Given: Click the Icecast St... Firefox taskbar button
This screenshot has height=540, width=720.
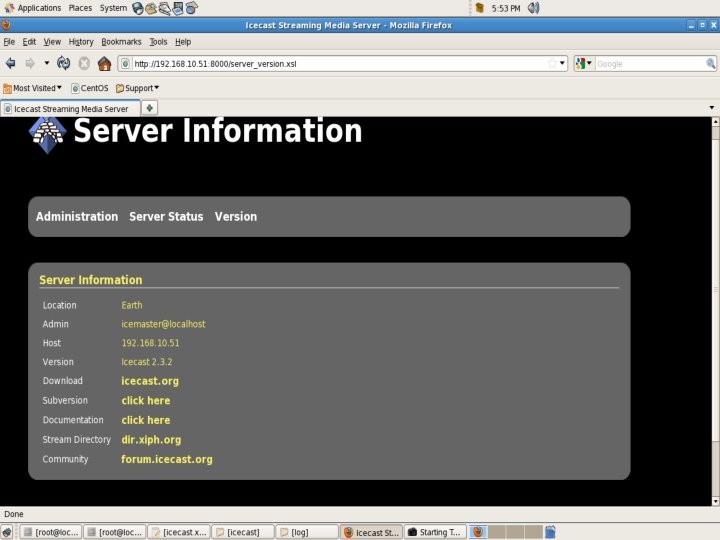Looking at the screenshot, I should point(371,532).
